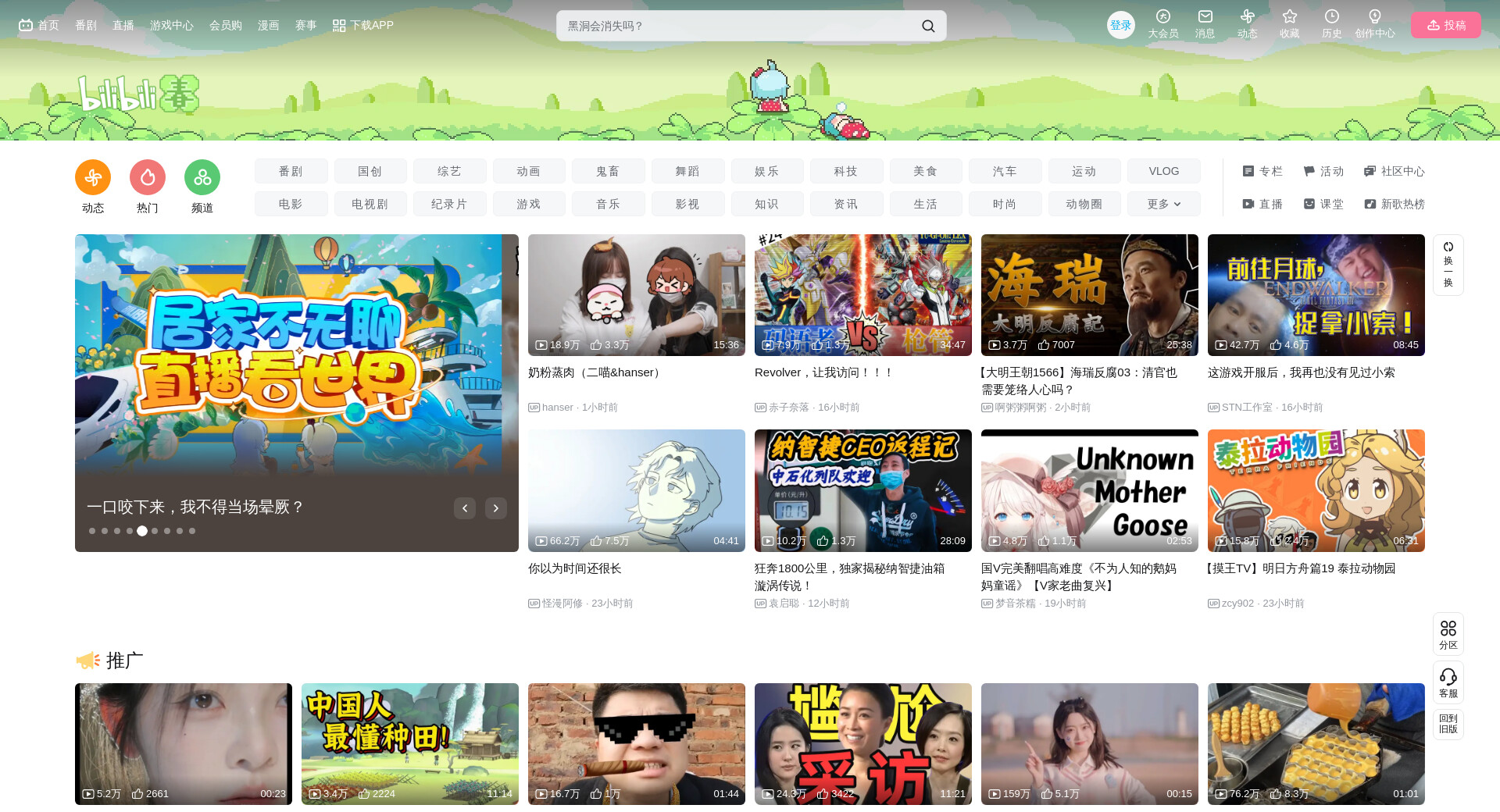The width and height of the screenshot is (1500, 812).
Task: Click the red 热门 flame icon
Action: (148, 178)
